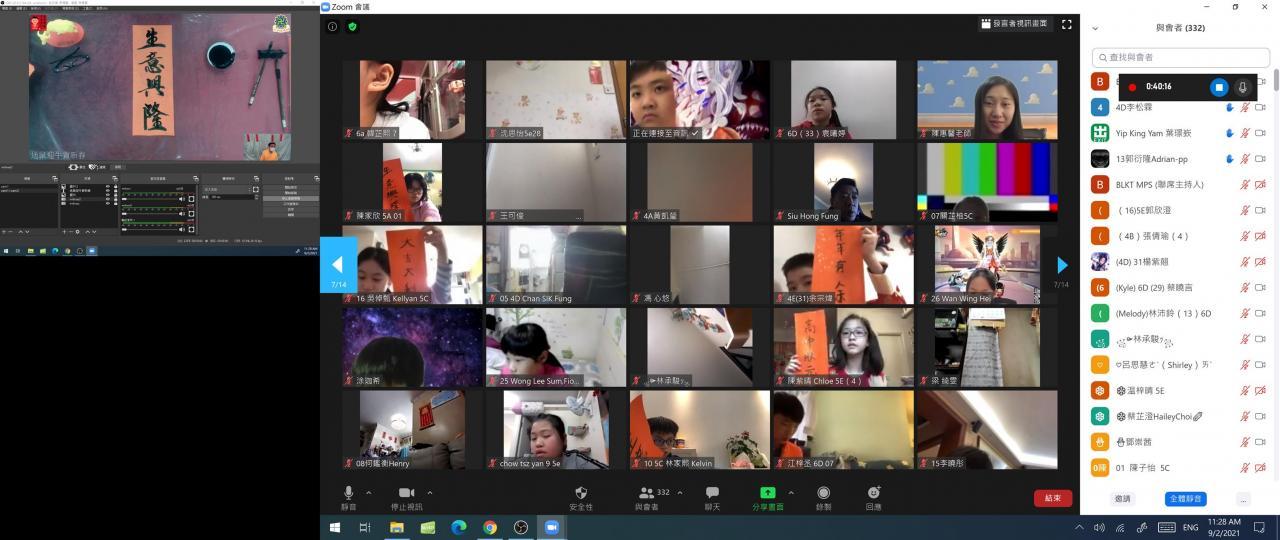
Task: Open the participants panel more options (...)
Action: point(1243,498)
